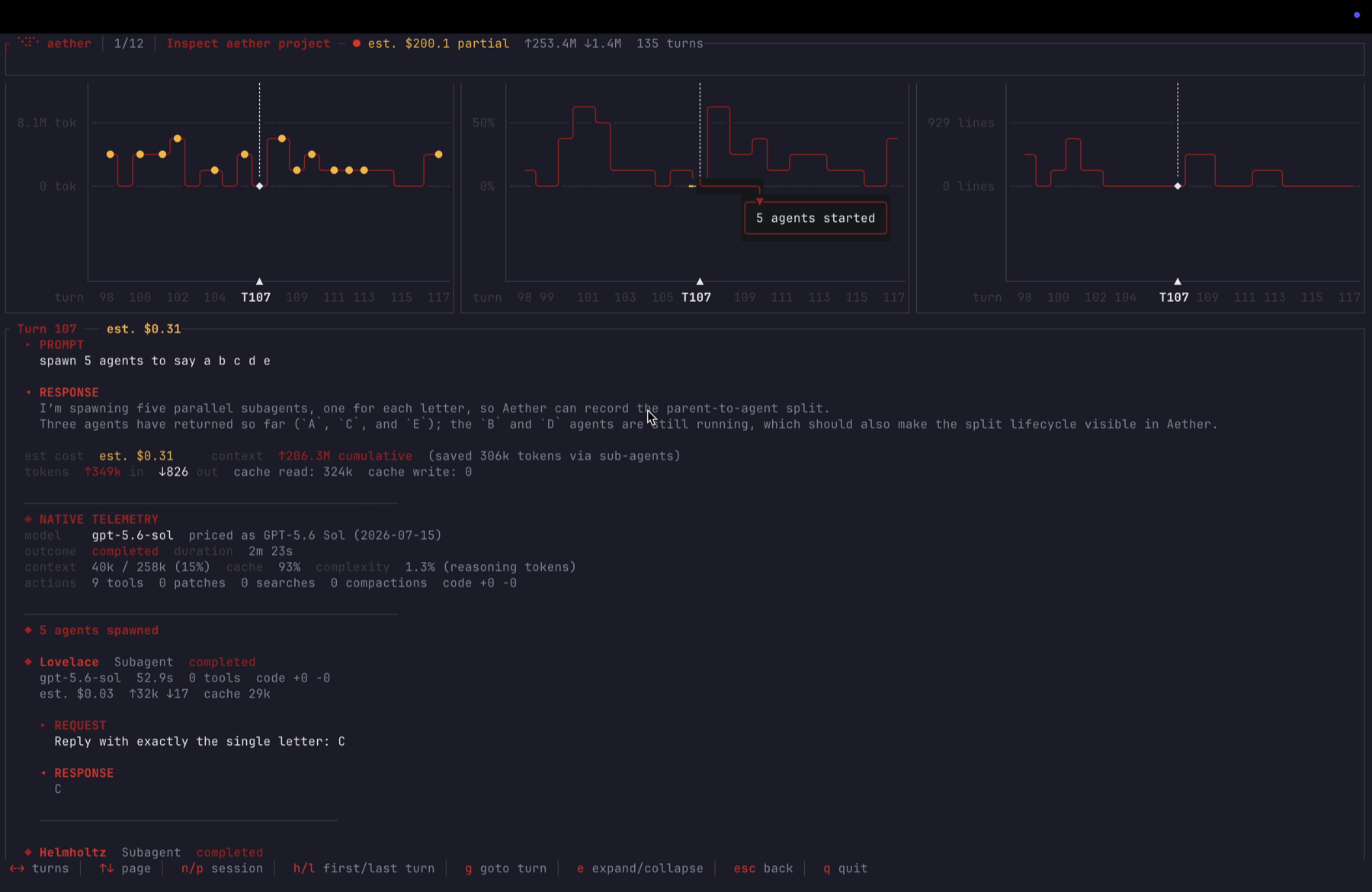Click the 'page' up-down arrow shortcut hint
Image resolution: width=1372 pixels, height=892 pixels.
pos(125,868)
